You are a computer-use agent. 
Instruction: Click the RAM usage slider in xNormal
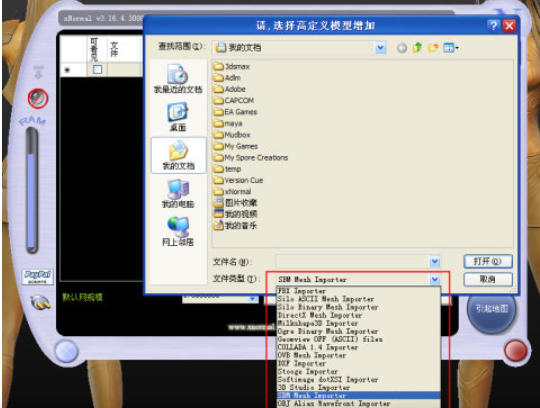point(32,190)
